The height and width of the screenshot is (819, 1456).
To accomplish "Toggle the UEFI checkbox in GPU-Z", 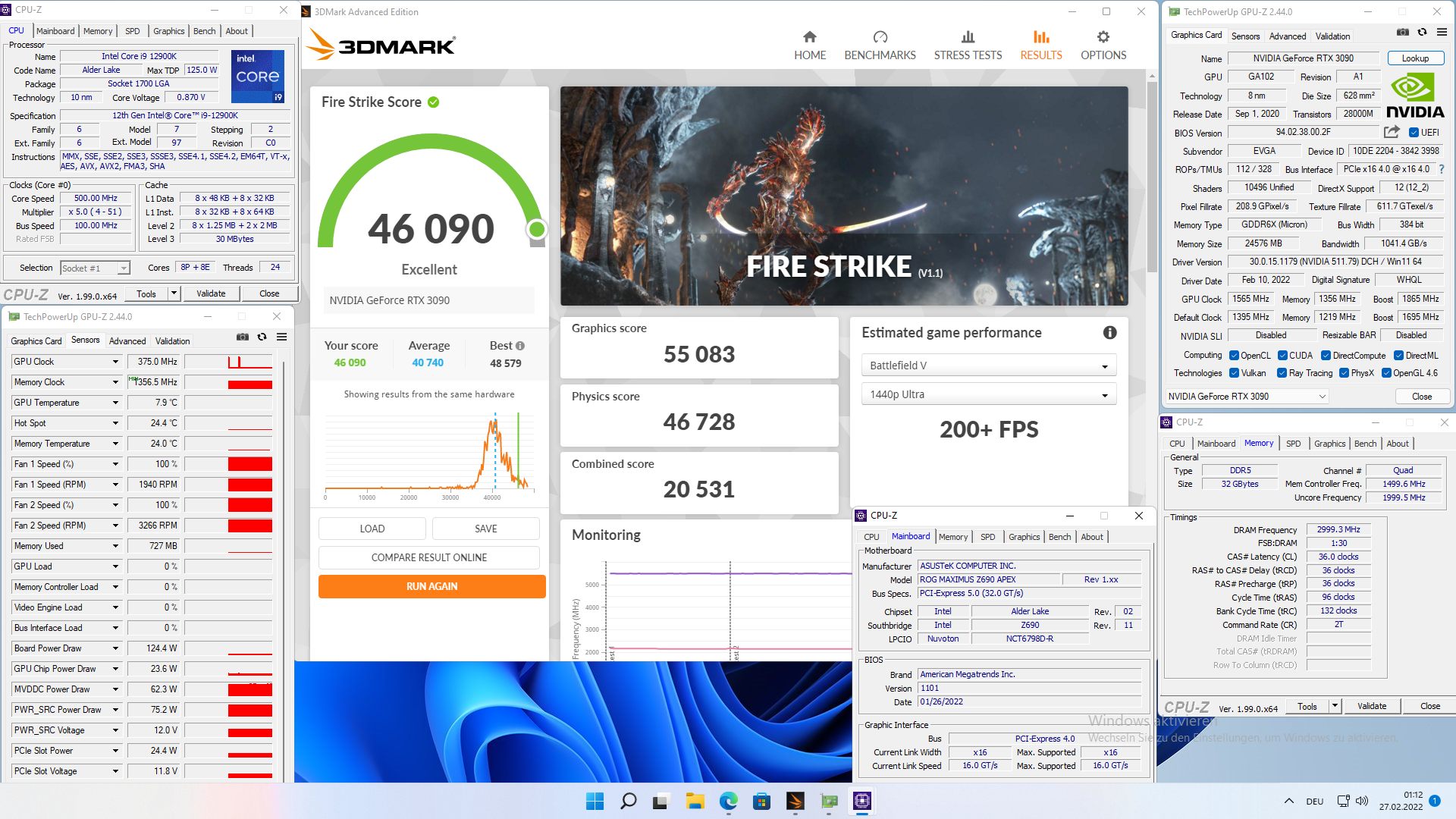I will [1414, 133].
